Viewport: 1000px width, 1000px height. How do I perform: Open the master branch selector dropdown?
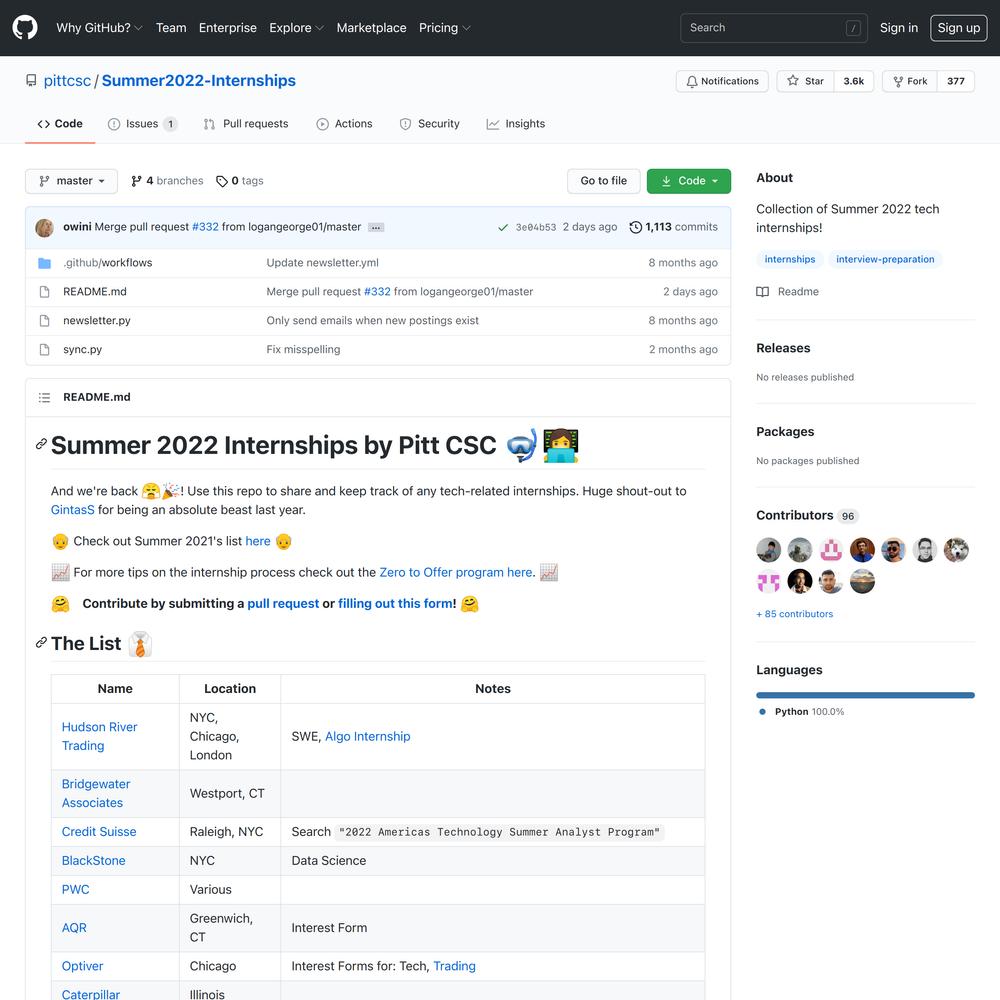tap(71, 181)
